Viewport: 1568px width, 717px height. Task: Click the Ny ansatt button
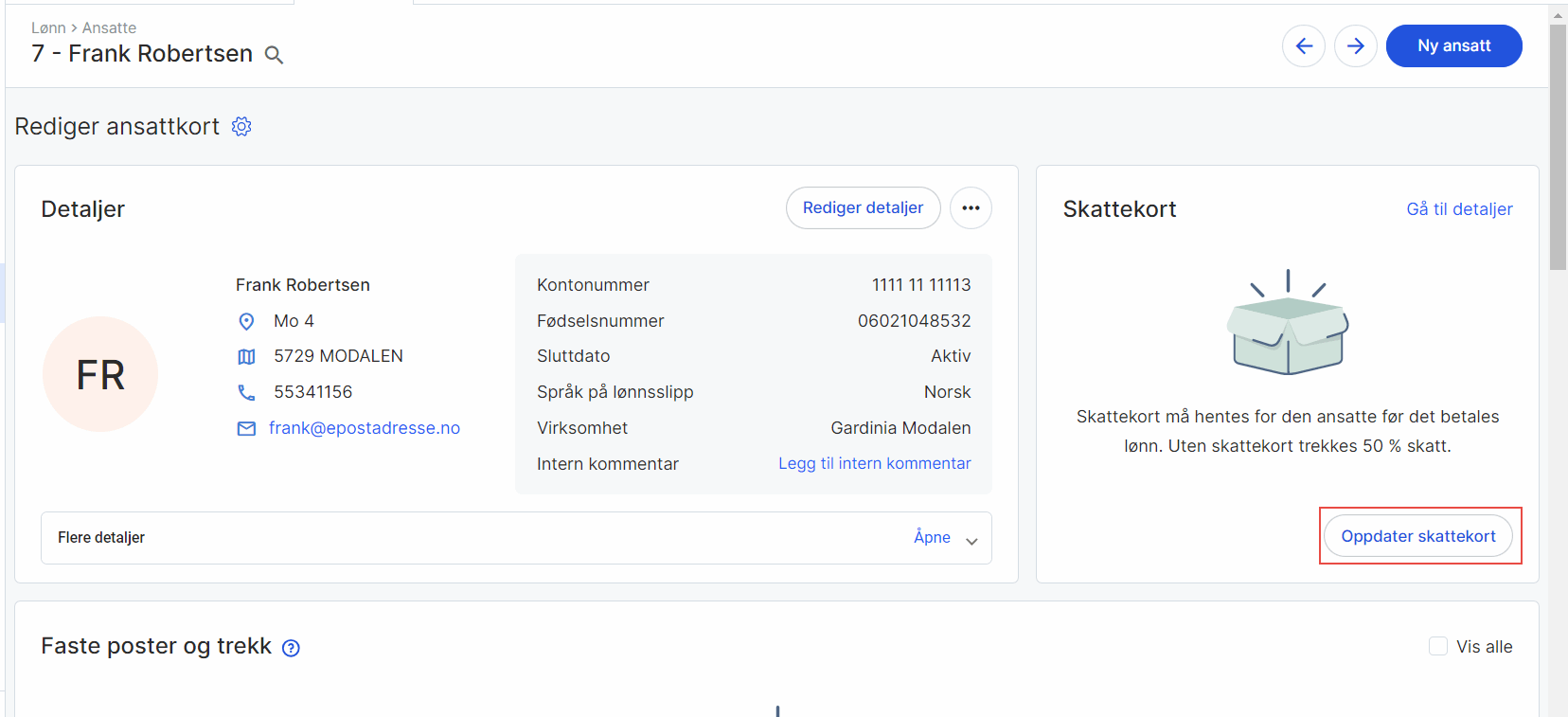click(1453, 45)
